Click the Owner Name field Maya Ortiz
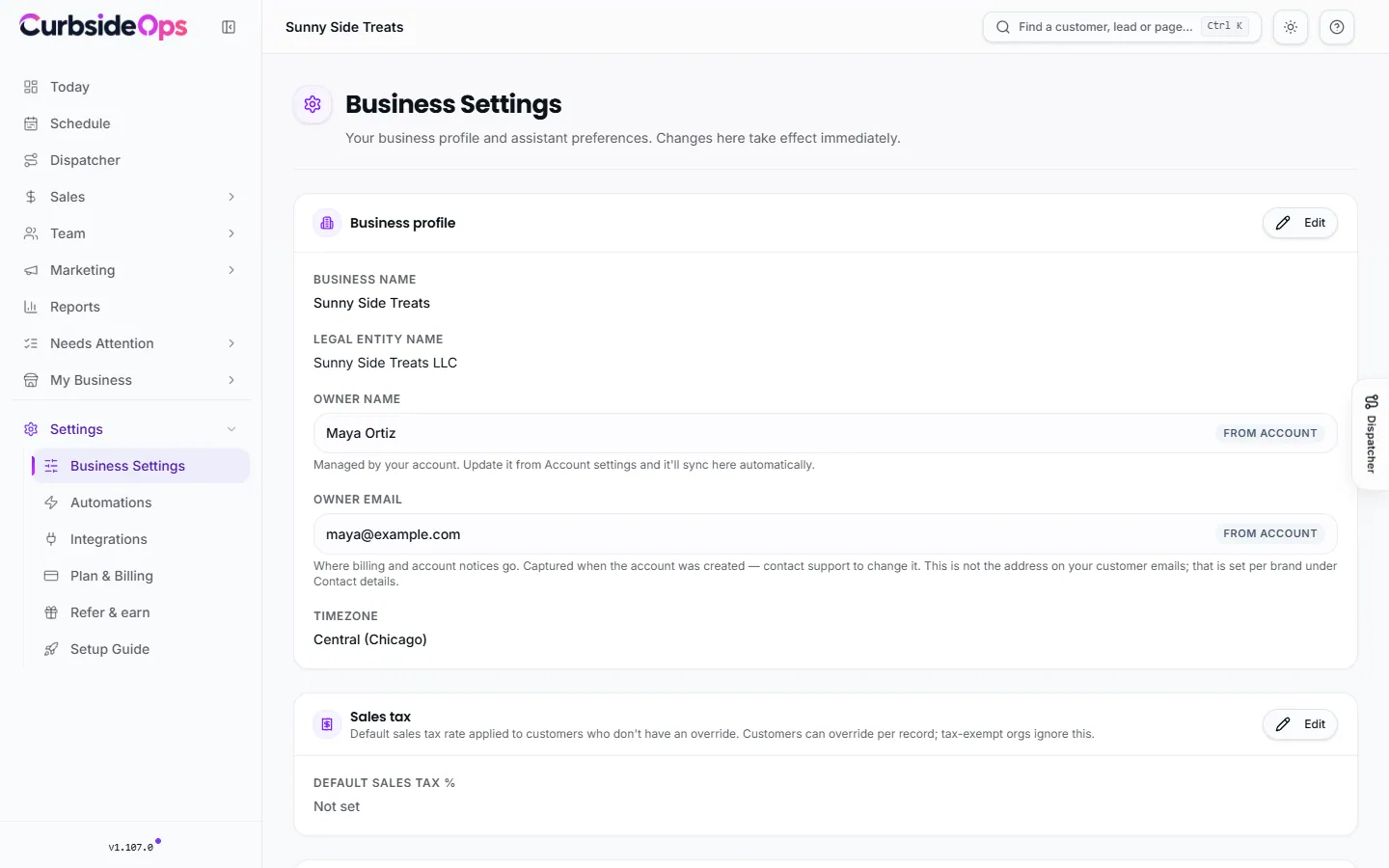Viewport: 1389px width, 868px height. 826,433
